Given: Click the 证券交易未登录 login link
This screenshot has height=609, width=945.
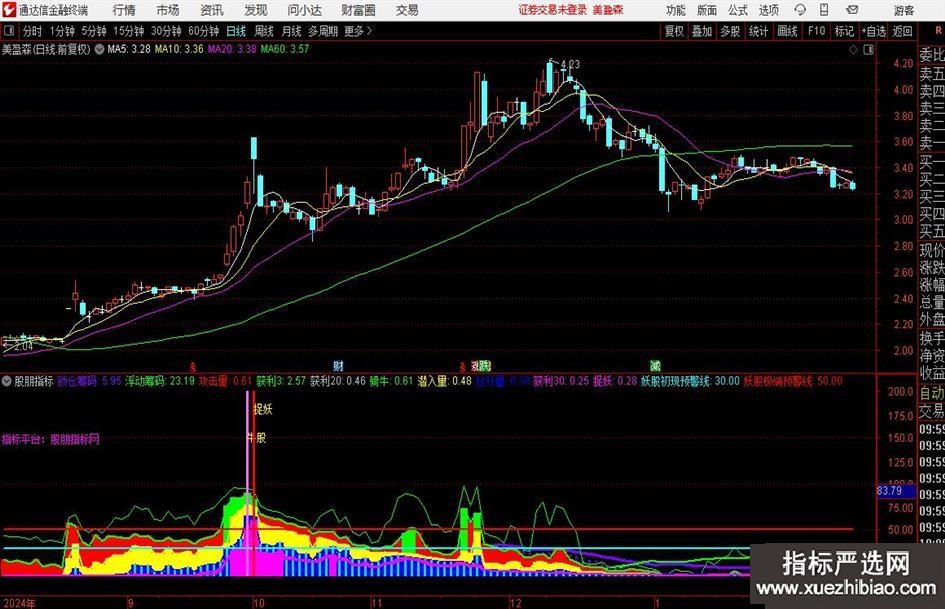Looking at the screenshot, I should tap(552, 10).
